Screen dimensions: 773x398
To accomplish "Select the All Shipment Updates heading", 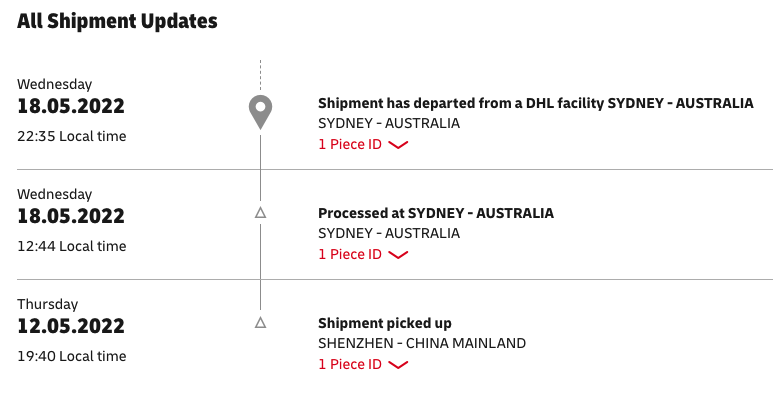I will tap(117, 21).
